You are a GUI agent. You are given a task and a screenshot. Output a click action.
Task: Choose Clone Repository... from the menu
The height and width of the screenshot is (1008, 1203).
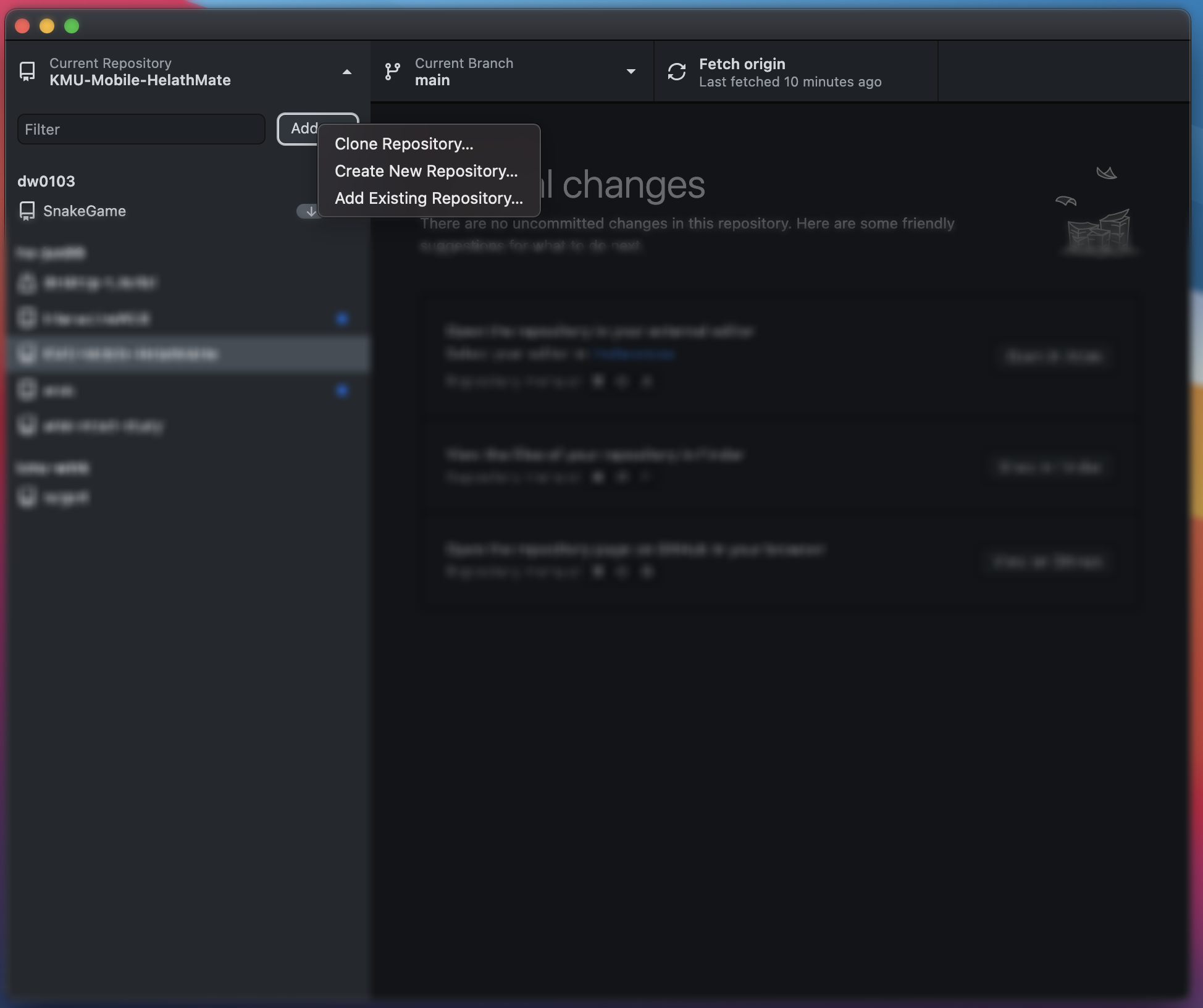coord(404,144)
